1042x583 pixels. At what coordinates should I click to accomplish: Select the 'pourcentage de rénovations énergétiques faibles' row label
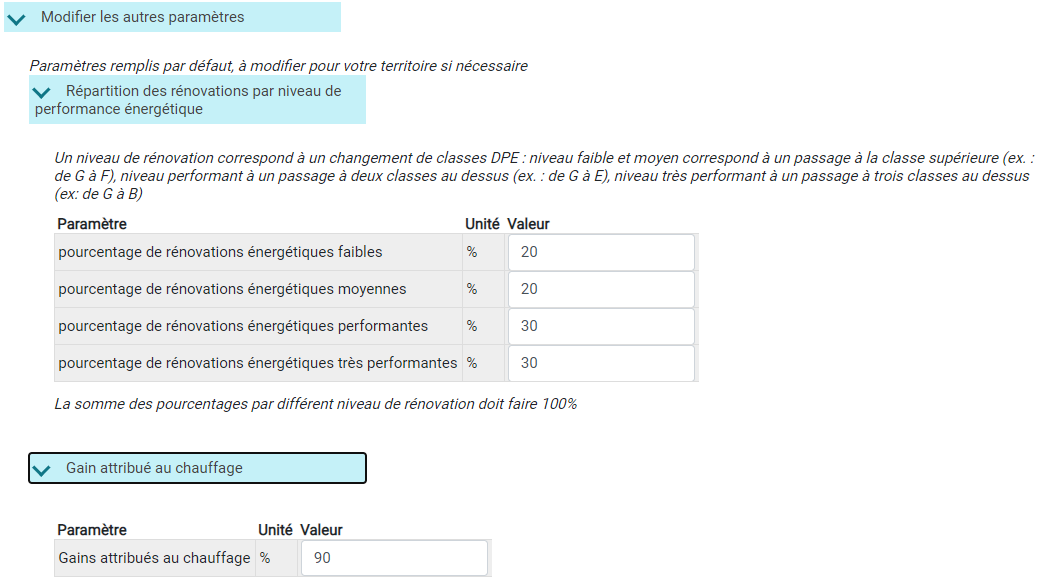point(221,252)
